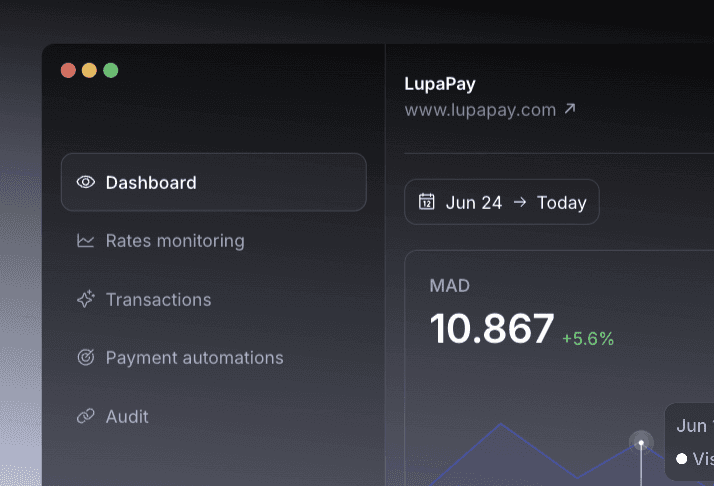Open the Audit section
The width and height of the screenshot is (714, 486).
(127, 417)
